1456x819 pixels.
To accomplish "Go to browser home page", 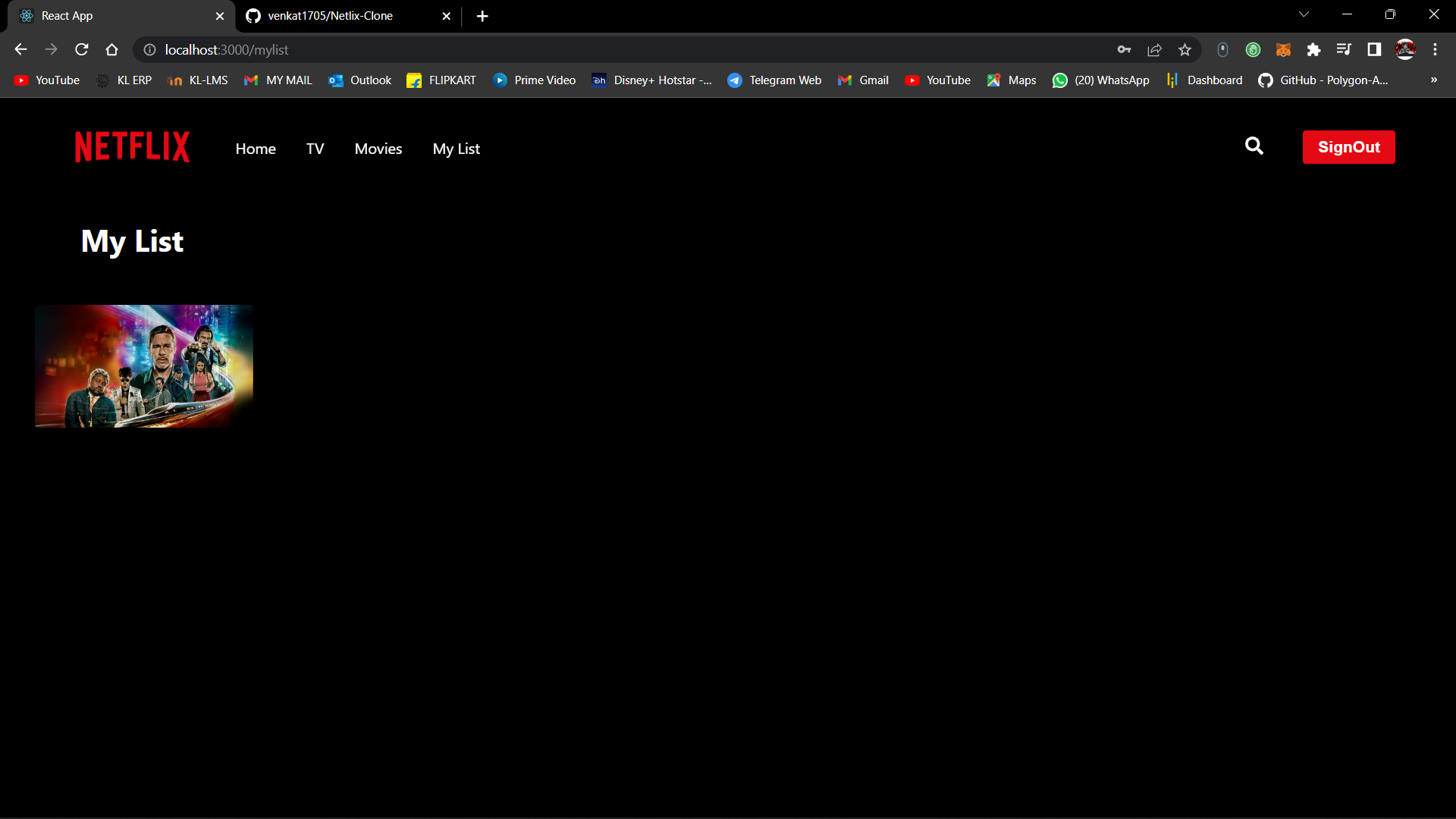I will tap(111, 49).
